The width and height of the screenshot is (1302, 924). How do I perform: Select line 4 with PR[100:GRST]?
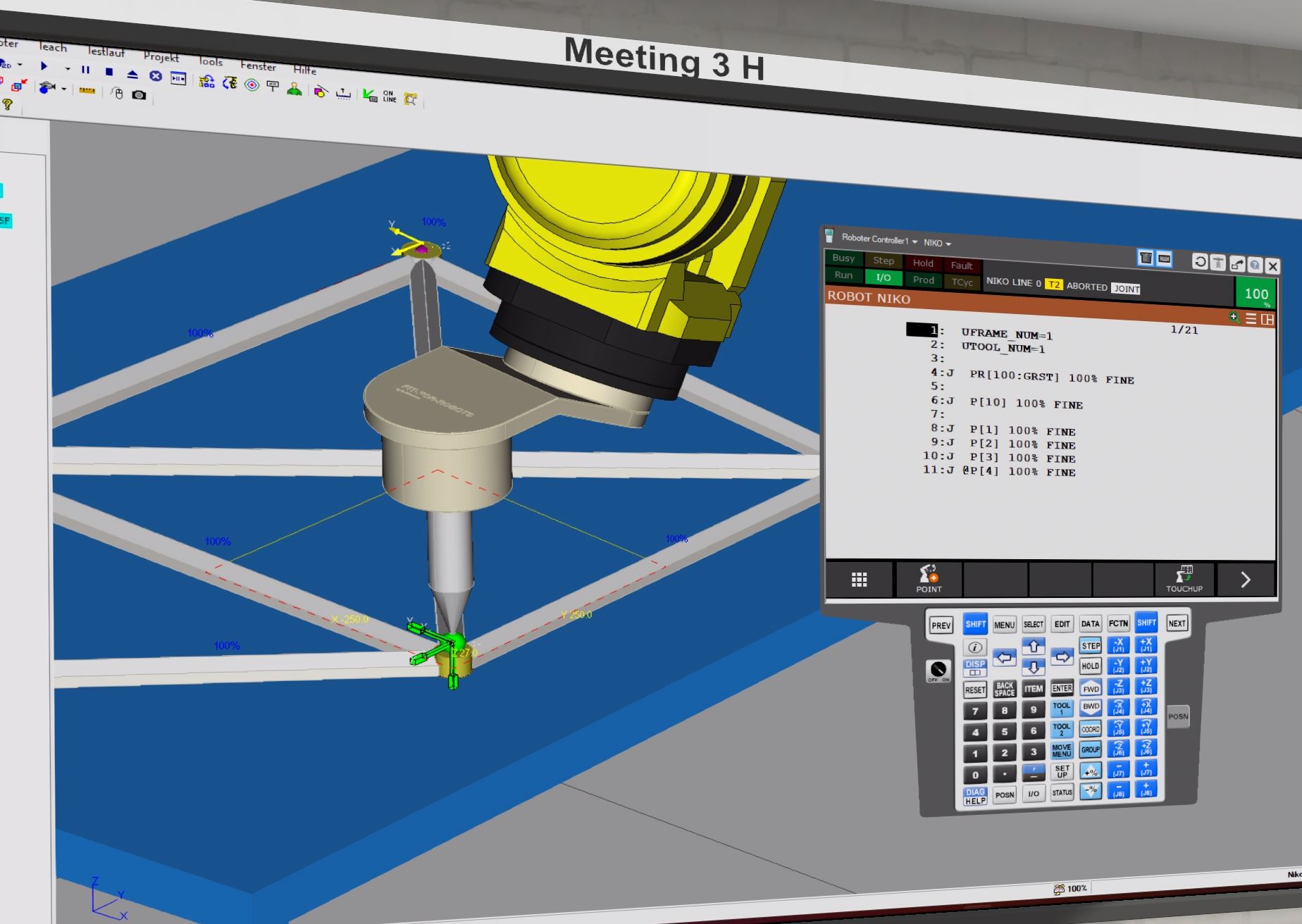pos(1032,376)
